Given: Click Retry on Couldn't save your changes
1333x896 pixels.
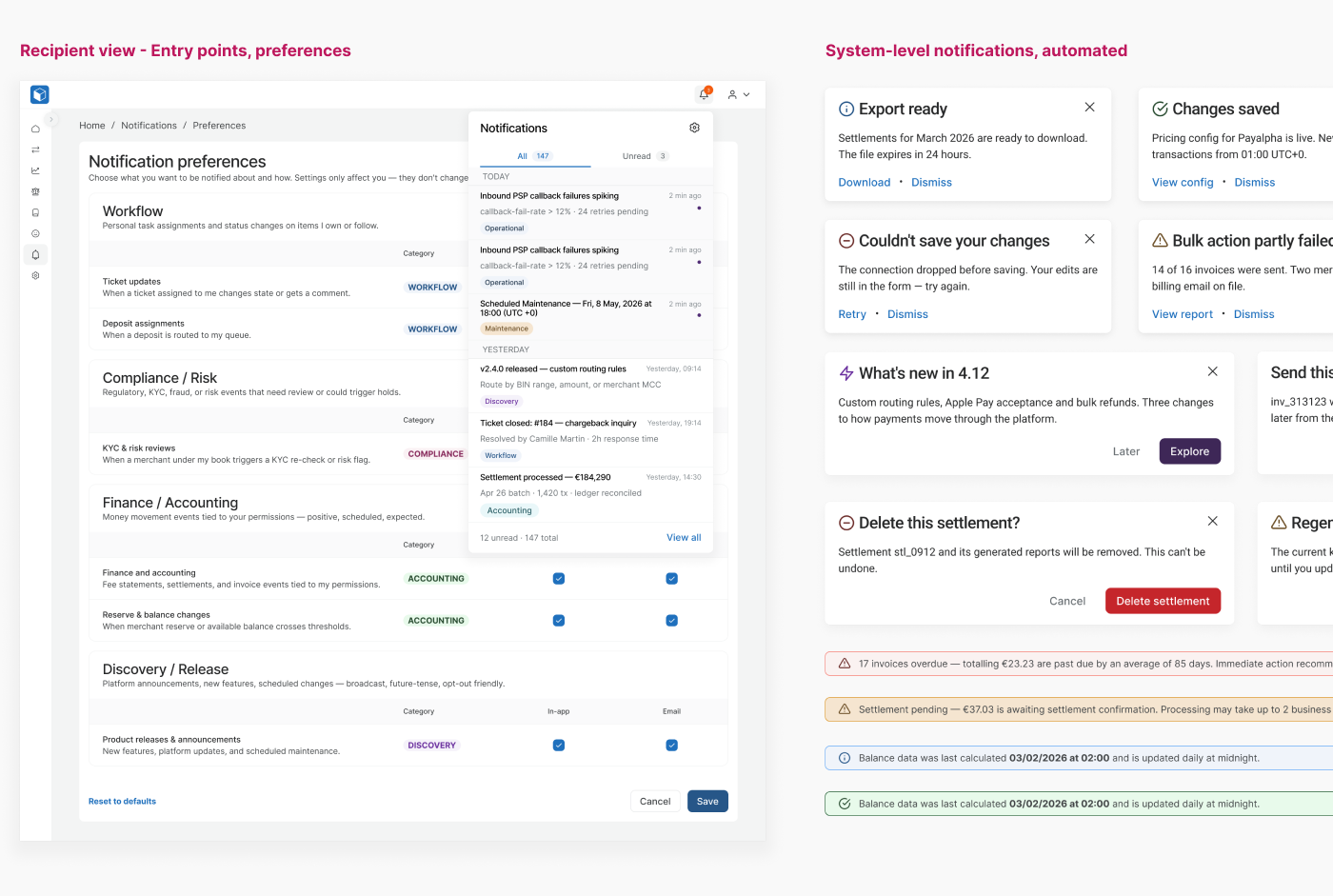Looking at the screenshot, I should 852,314.
